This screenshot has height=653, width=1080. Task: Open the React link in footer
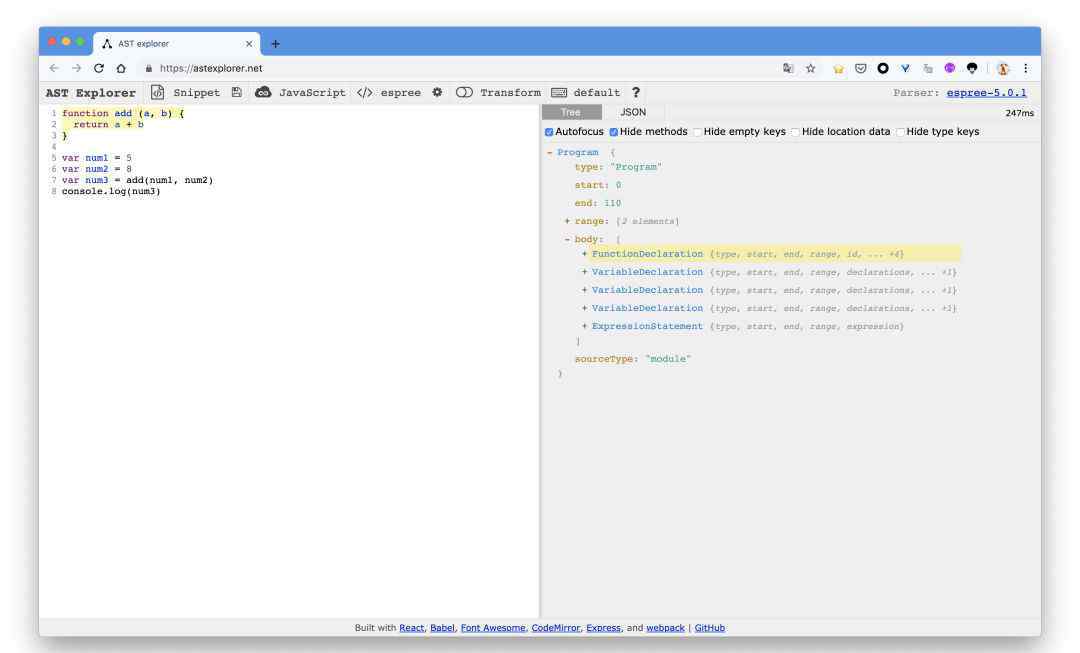click(412, 628)
